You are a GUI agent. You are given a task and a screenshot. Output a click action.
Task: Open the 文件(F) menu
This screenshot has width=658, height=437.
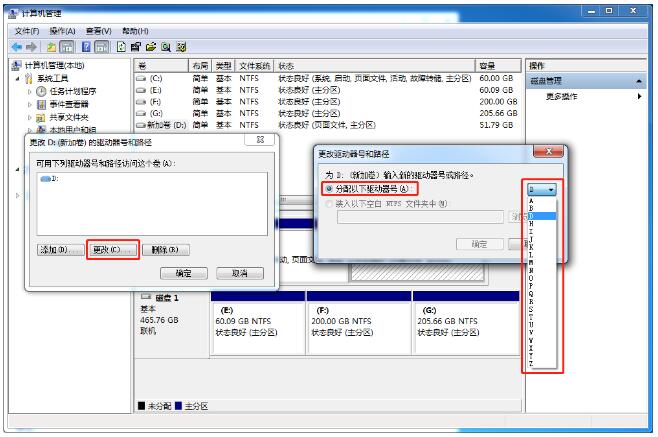coord(27,31)
